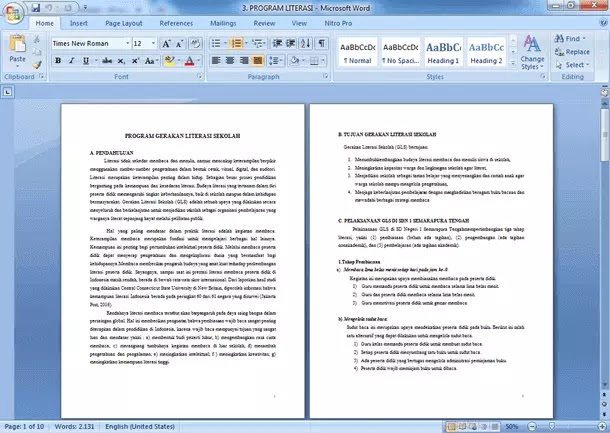610x433 pixels.
Task: Align text to the right
Action: pyautogui.click(x=244, y=61)
